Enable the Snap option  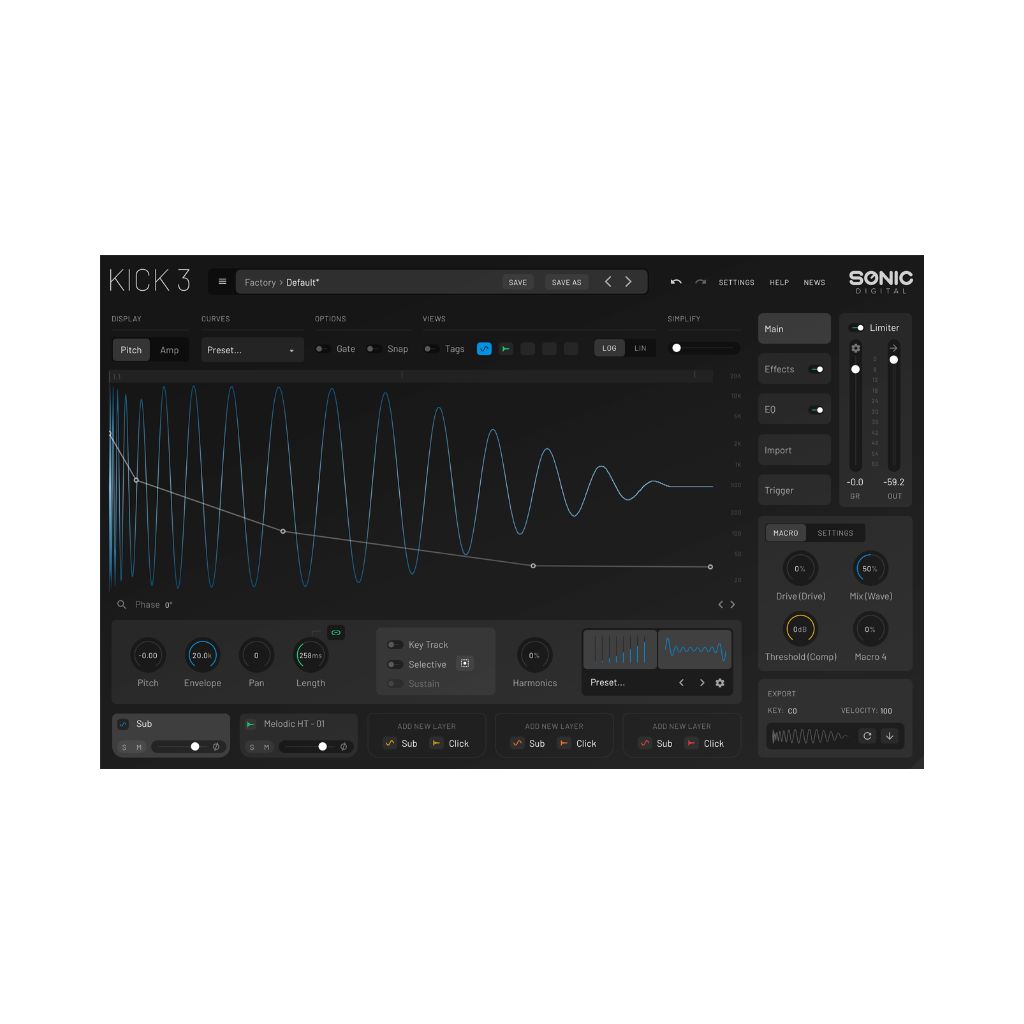[x=373, y=349]
